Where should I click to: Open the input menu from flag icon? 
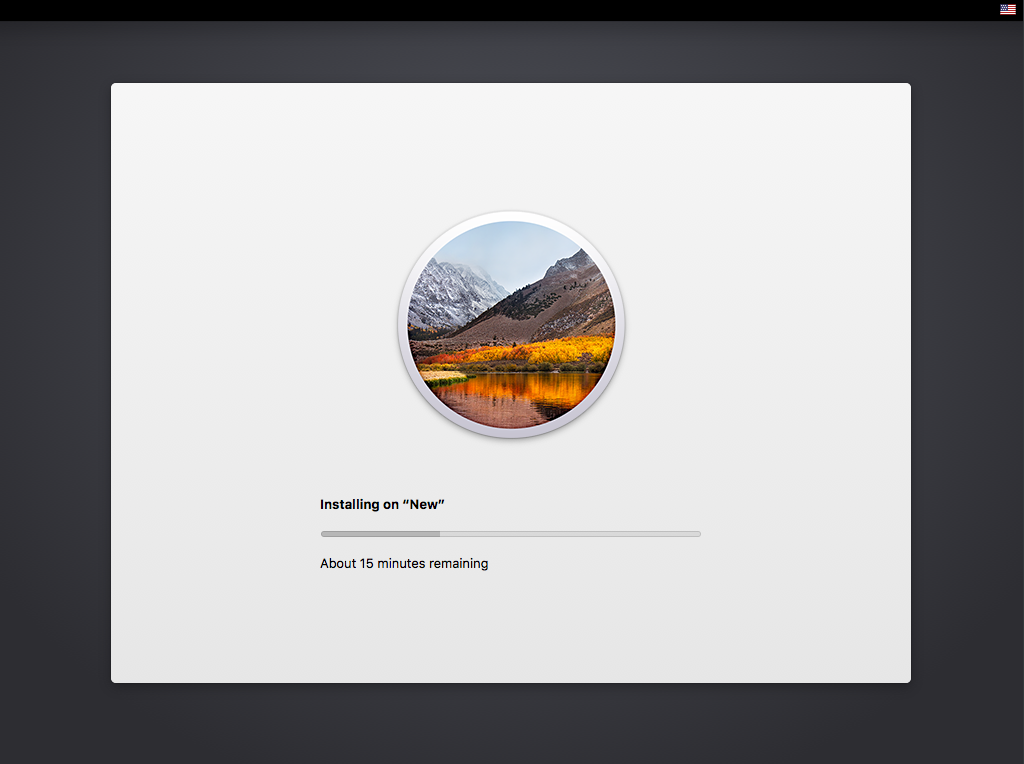click(1007, 9)
